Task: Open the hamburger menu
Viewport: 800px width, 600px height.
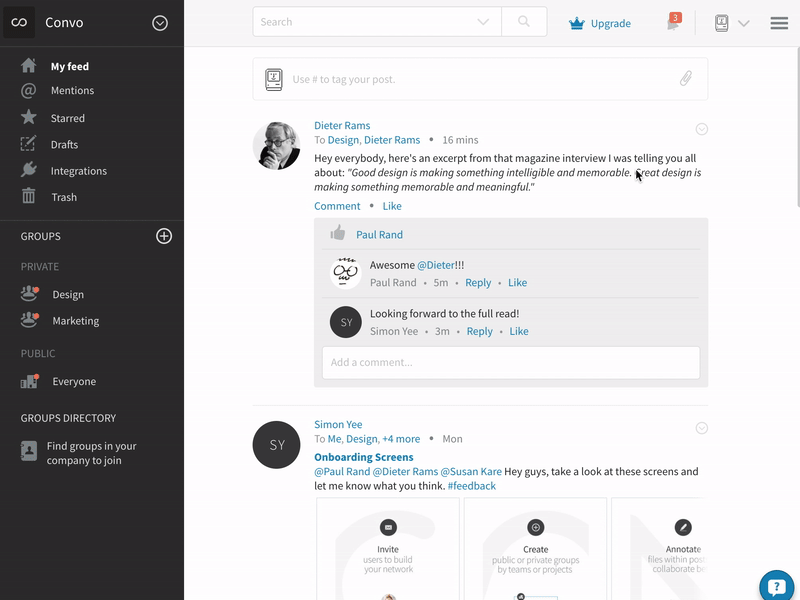Action: pyautogui.click(x=779, y=23)
